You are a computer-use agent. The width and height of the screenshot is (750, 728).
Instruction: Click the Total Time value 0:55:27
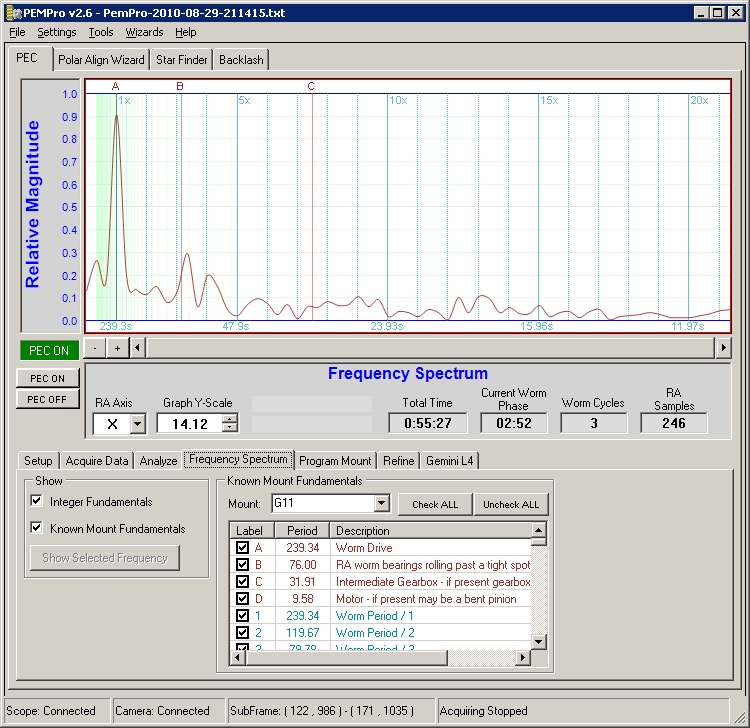428,423
